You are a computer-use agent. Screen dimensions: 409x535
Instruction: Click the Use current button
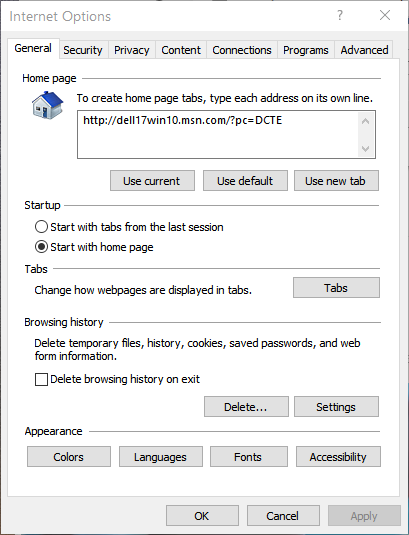coord(152,181)
